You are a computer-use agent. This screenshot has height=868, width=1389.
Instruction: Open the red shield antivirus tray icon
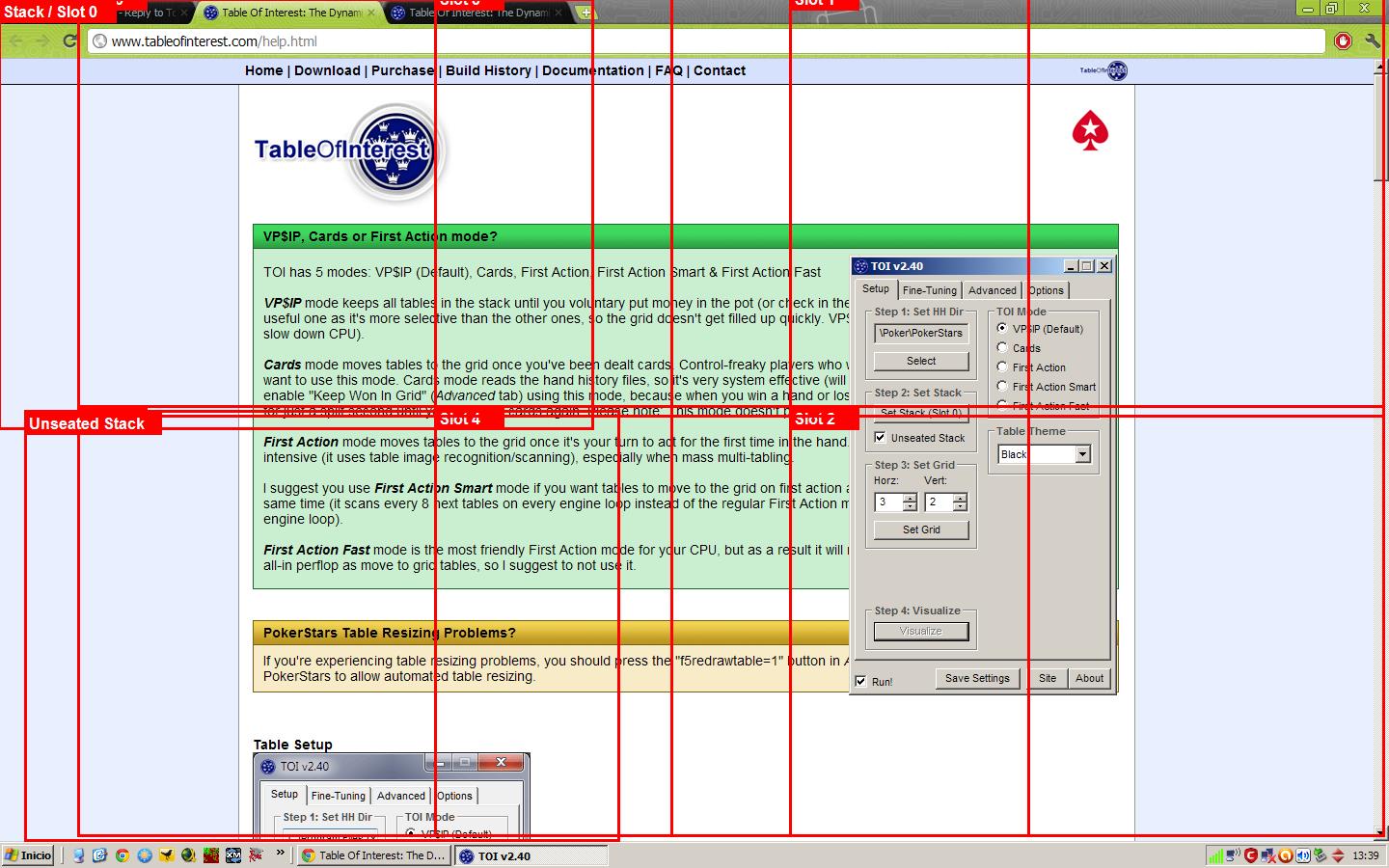click(x=1251, y=855)
